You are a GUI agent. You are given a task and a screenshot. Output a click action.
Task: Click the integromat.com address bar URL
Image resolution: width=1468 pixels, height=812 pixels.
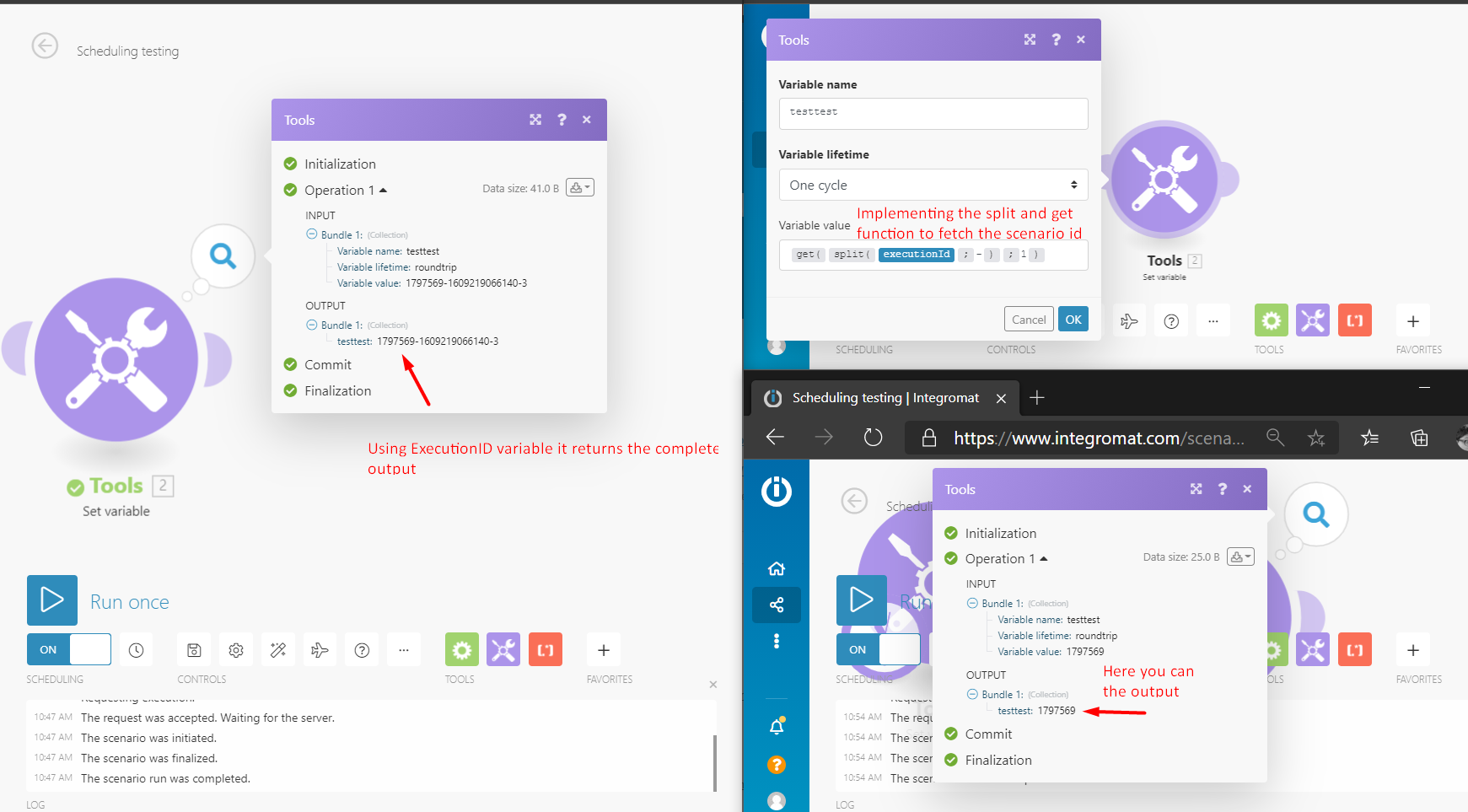[1099, 438]
